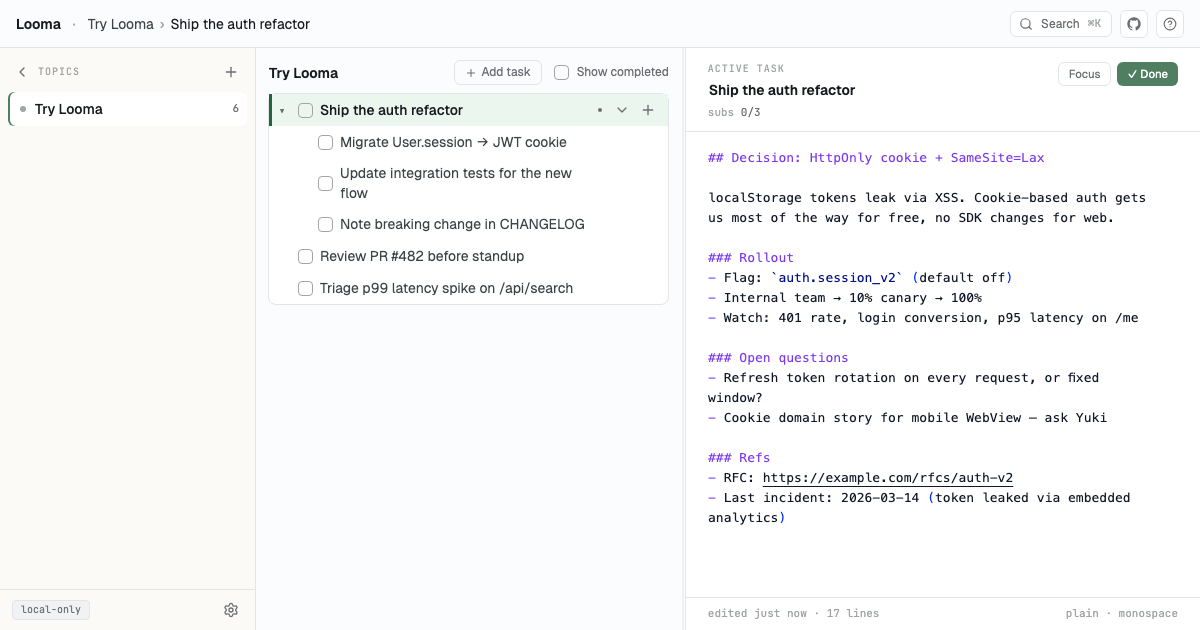Screen dimensions: 1200x630
Task: Check Review PR #482 before standup
Action: coord(306,256)
